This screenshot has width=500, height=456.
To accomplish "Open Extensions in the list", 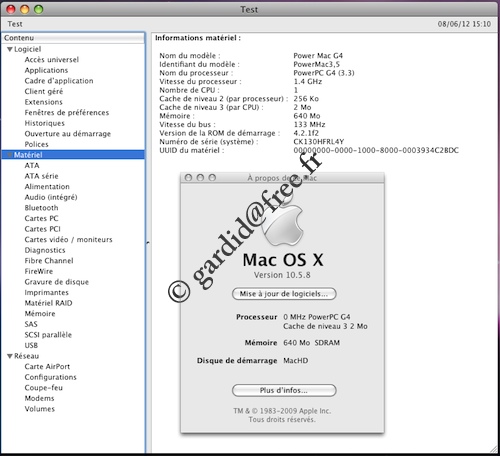I will coord(44,102).
